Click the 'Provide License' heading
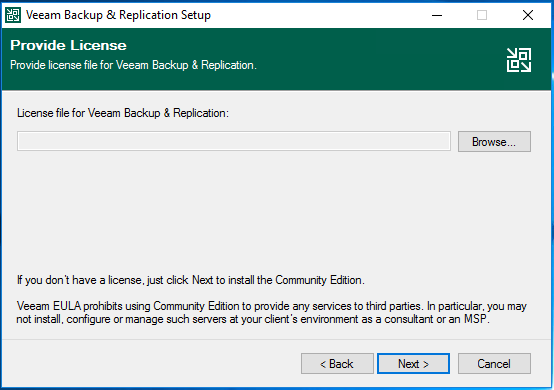 click(x=69, y=45)
